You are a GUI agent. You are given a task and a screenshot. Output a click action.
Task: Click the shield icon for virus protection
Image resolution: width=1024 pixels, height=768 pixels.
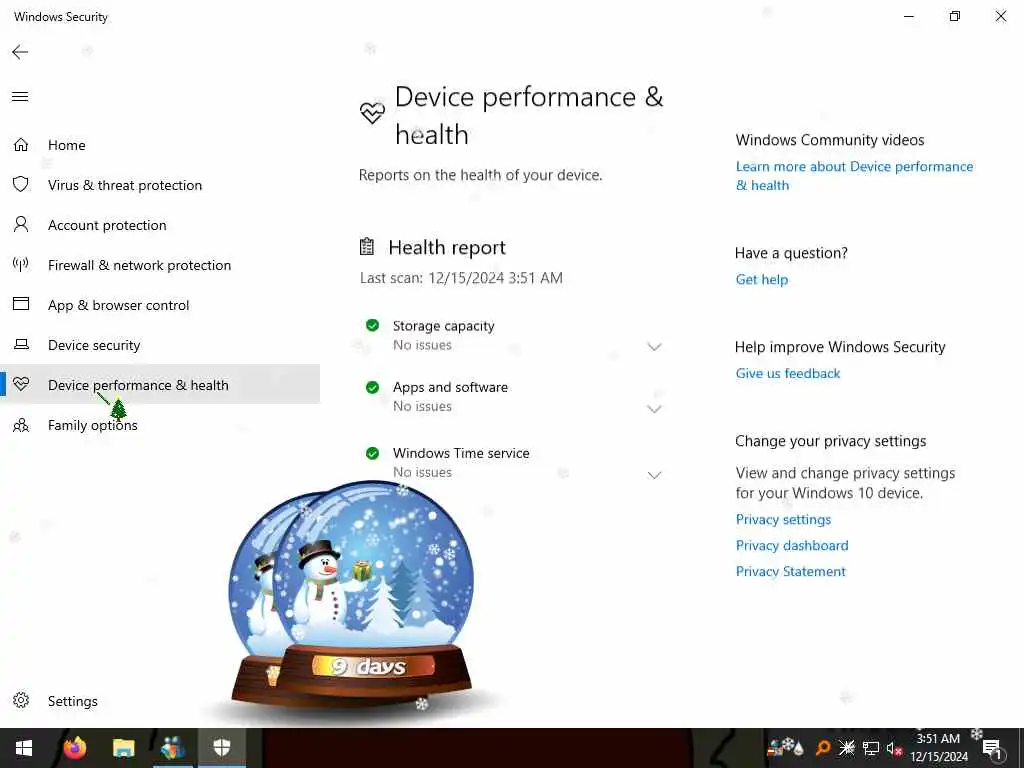pos(21,184)
